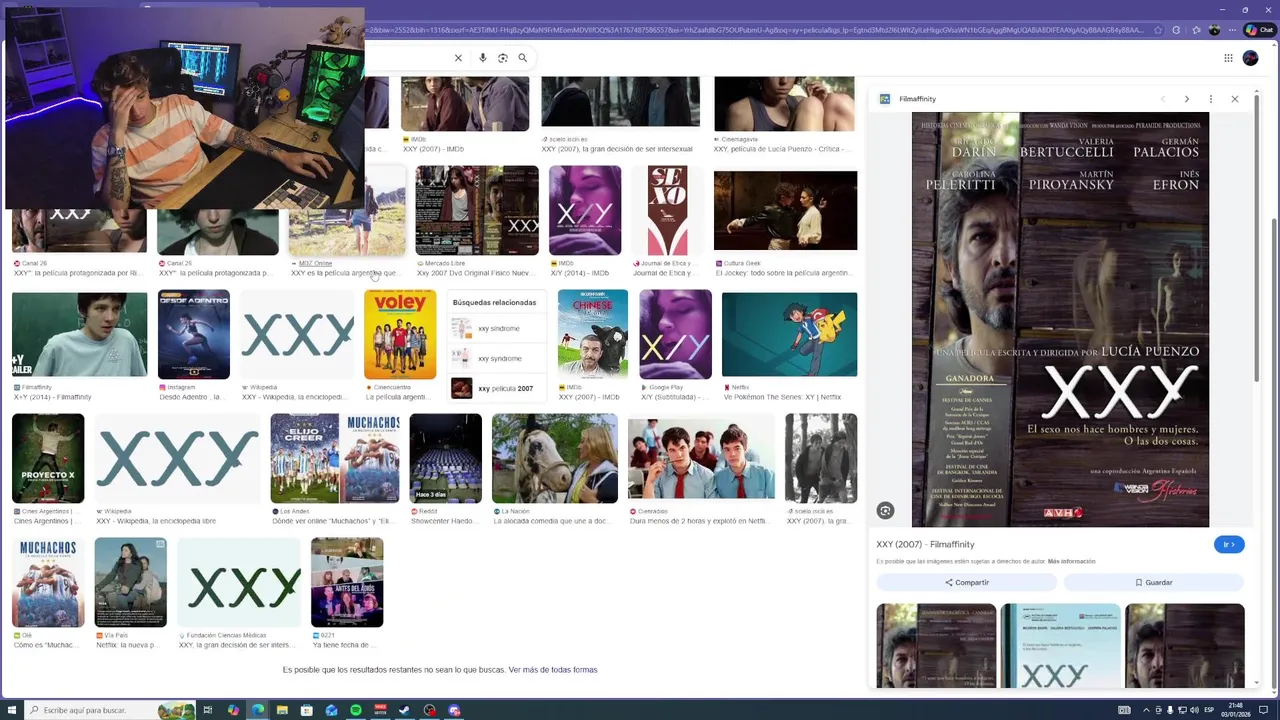
Task: Clear the search box with the X icon
Action: coord(458,58)
